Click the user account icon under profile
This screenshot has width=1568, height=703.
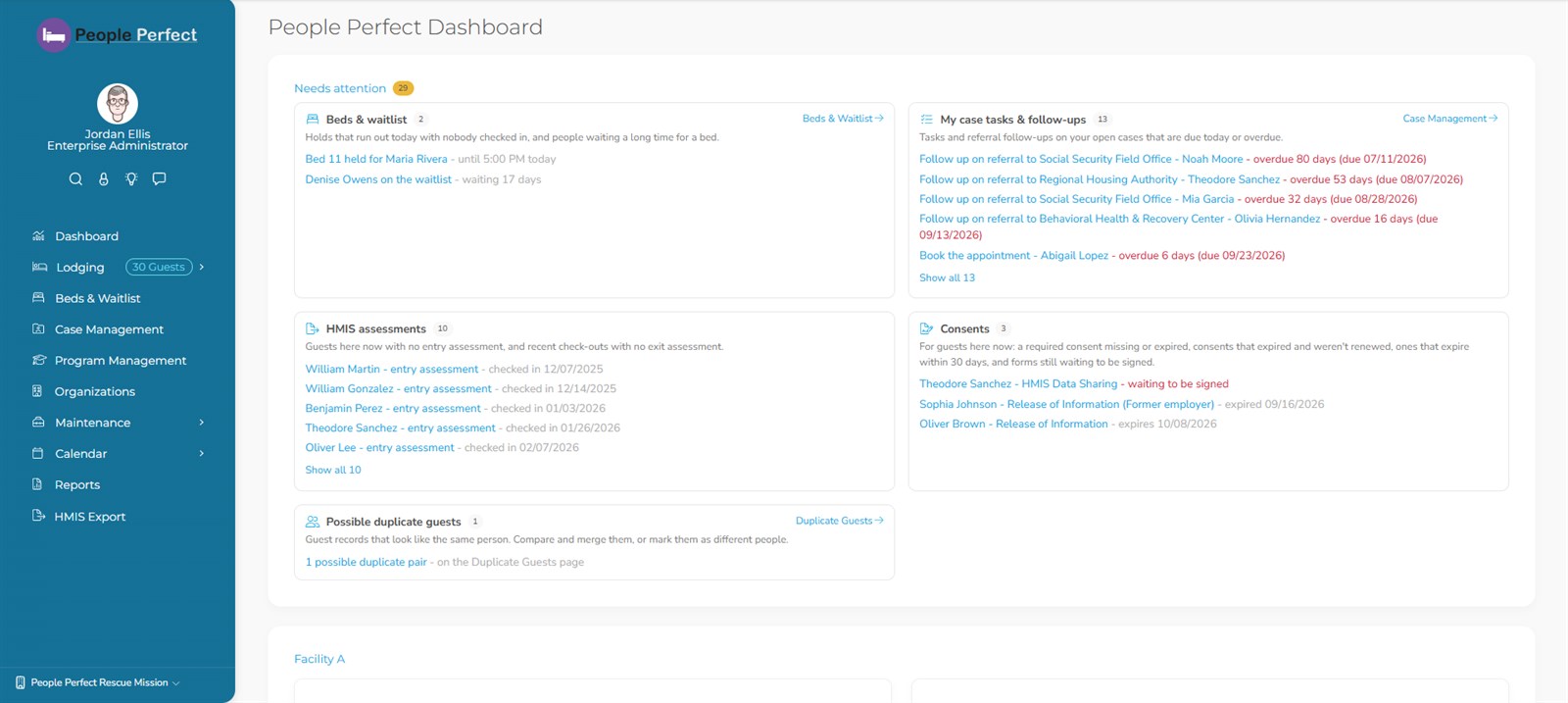pos(104,178)
